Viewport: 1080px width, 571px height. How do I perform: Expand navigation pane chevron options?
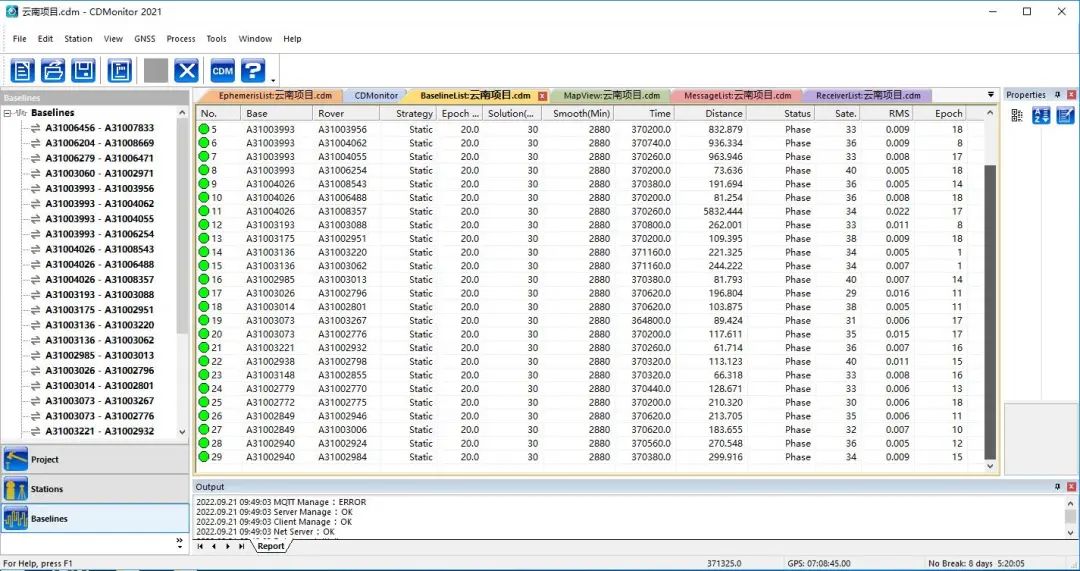pos(180,542)
